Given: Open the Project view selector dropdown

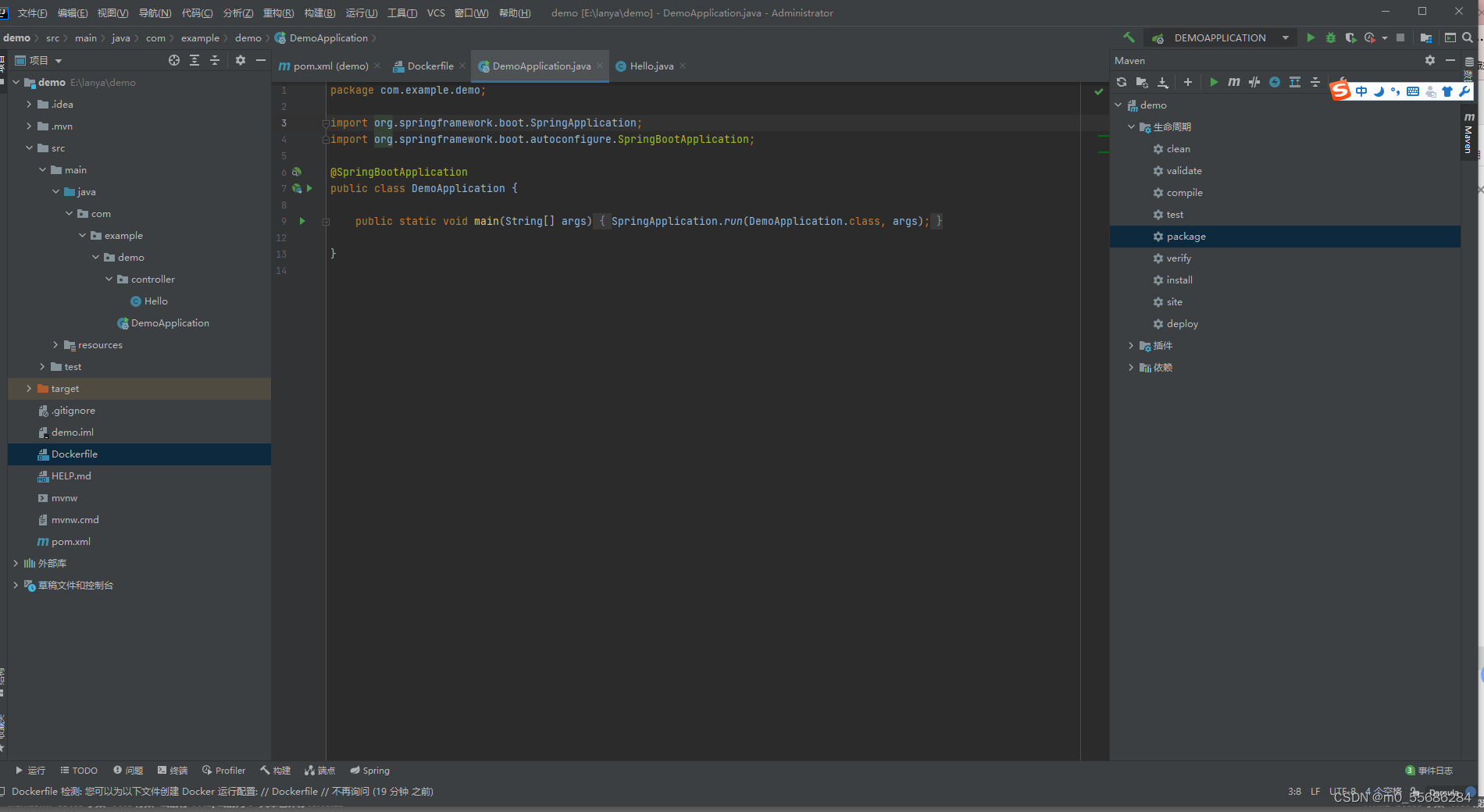Looking at the screenshot, I should [x=39, y=60].
